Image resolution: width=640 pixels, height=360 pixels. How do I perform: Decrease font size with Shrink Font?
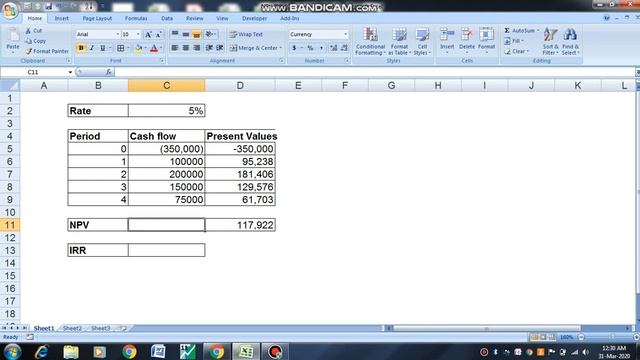tap(158, 35)
